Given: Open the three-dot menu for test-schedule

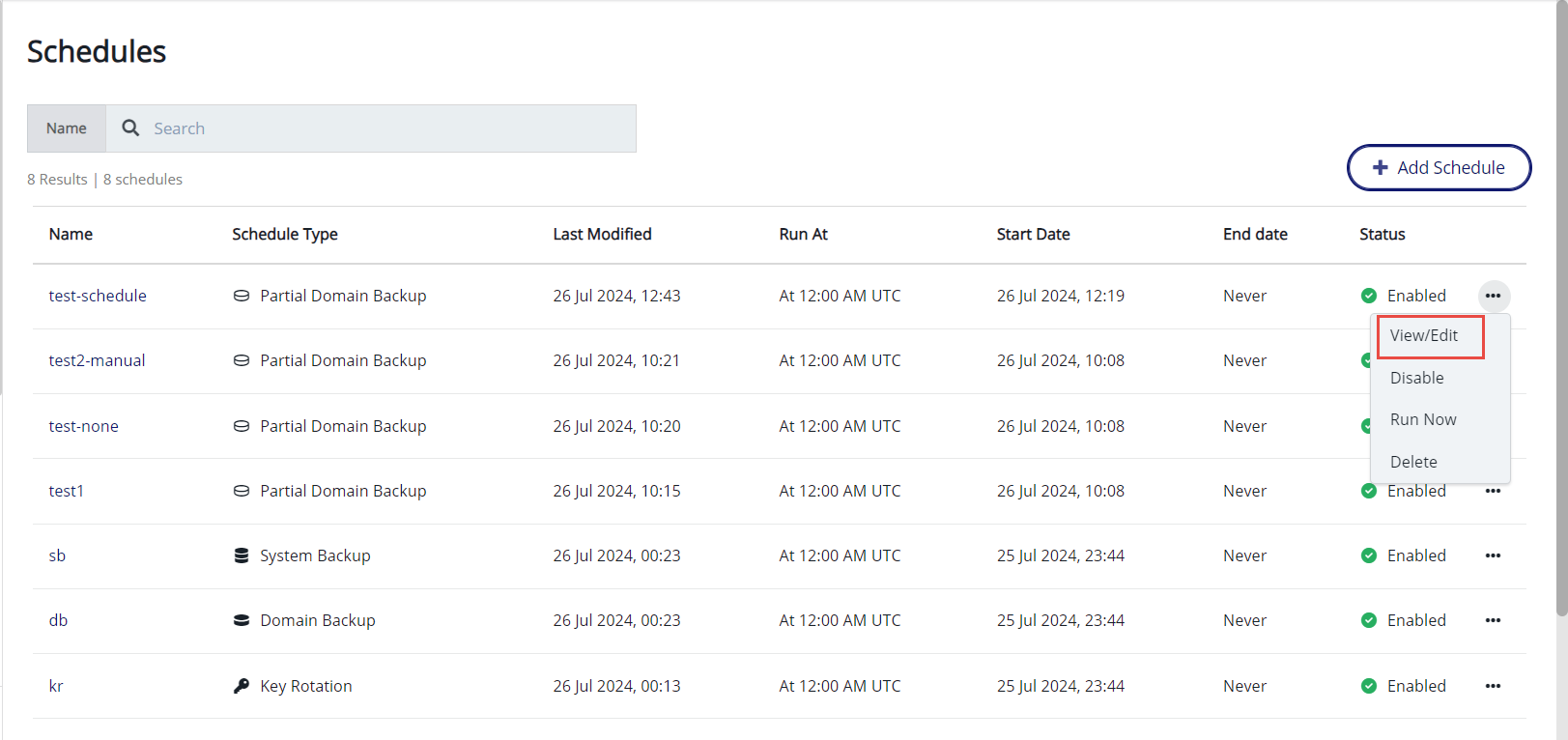Looking at the screenshot, I should click(x=1493, y=296).
